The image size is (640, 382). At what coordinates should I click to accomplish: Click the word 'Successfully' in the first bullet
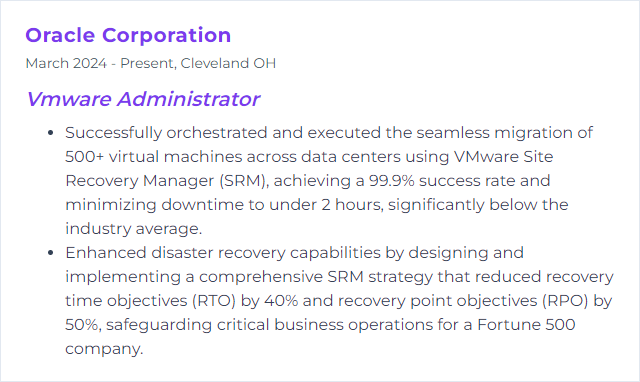coord(113,133)
